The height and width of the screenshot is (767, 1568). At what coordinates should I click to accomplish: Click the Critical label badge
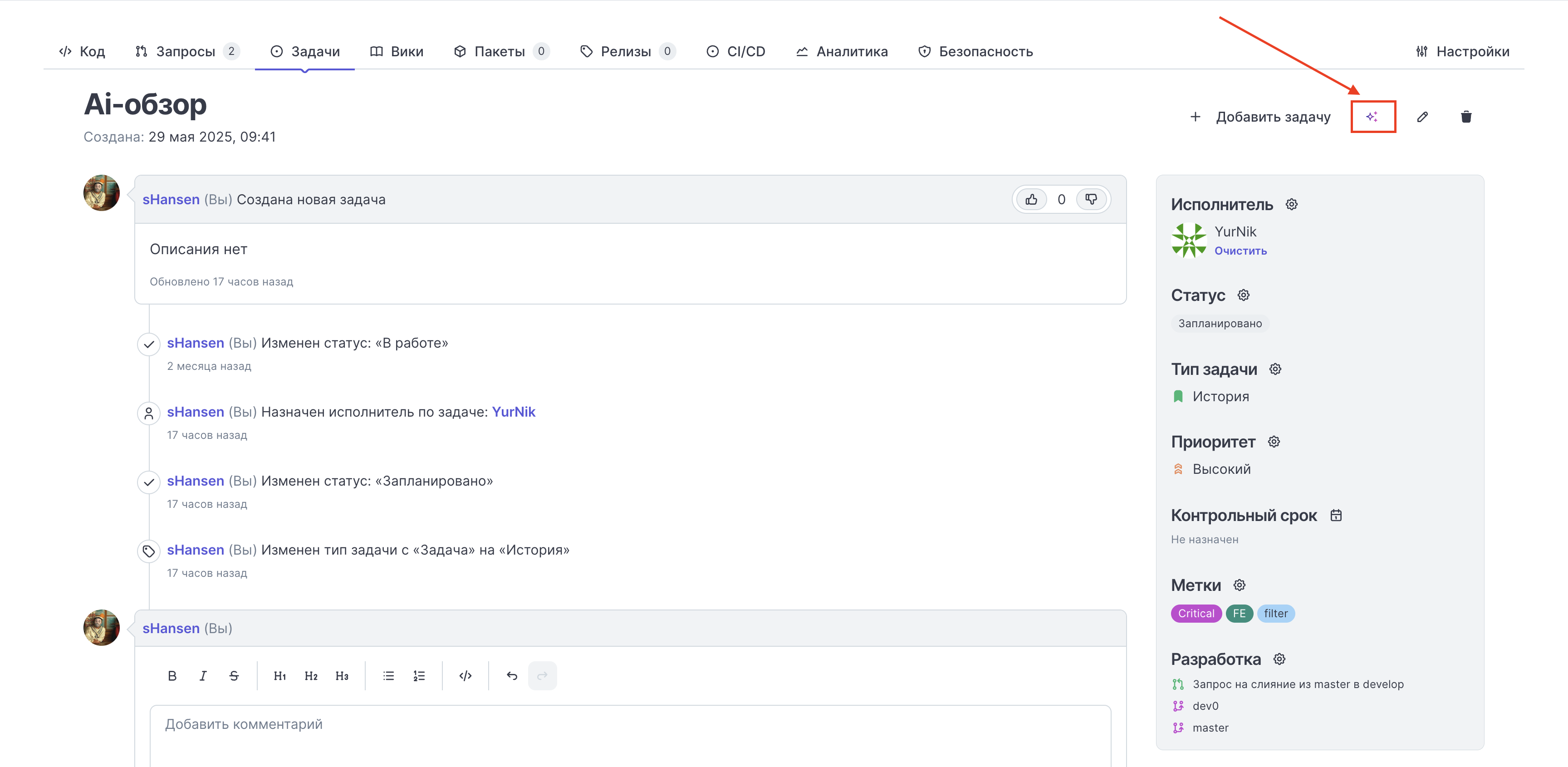(x=1196, y=614)
